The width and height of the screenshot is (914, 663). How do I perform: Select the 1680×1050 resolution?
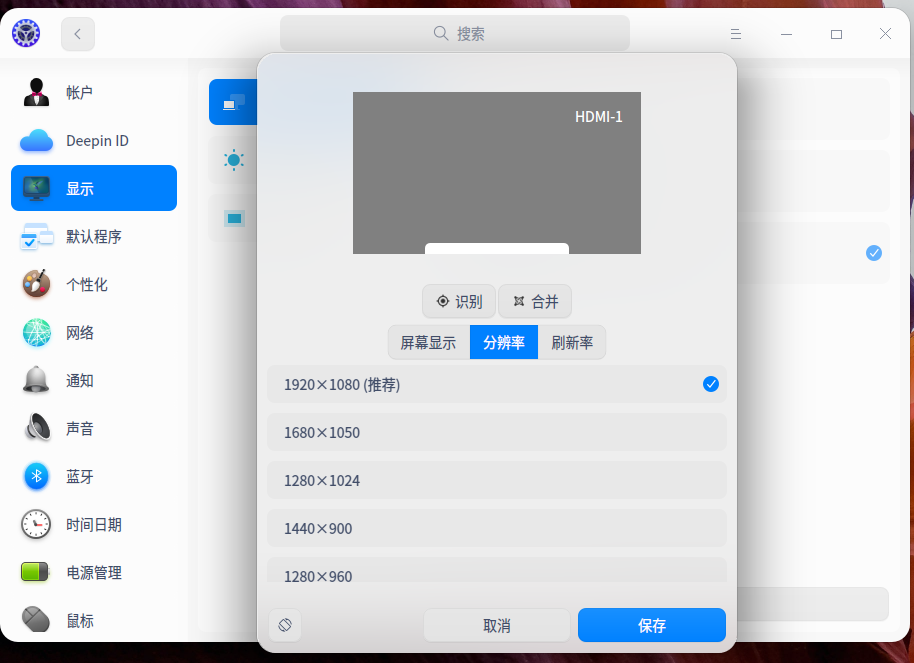[496, 432]
